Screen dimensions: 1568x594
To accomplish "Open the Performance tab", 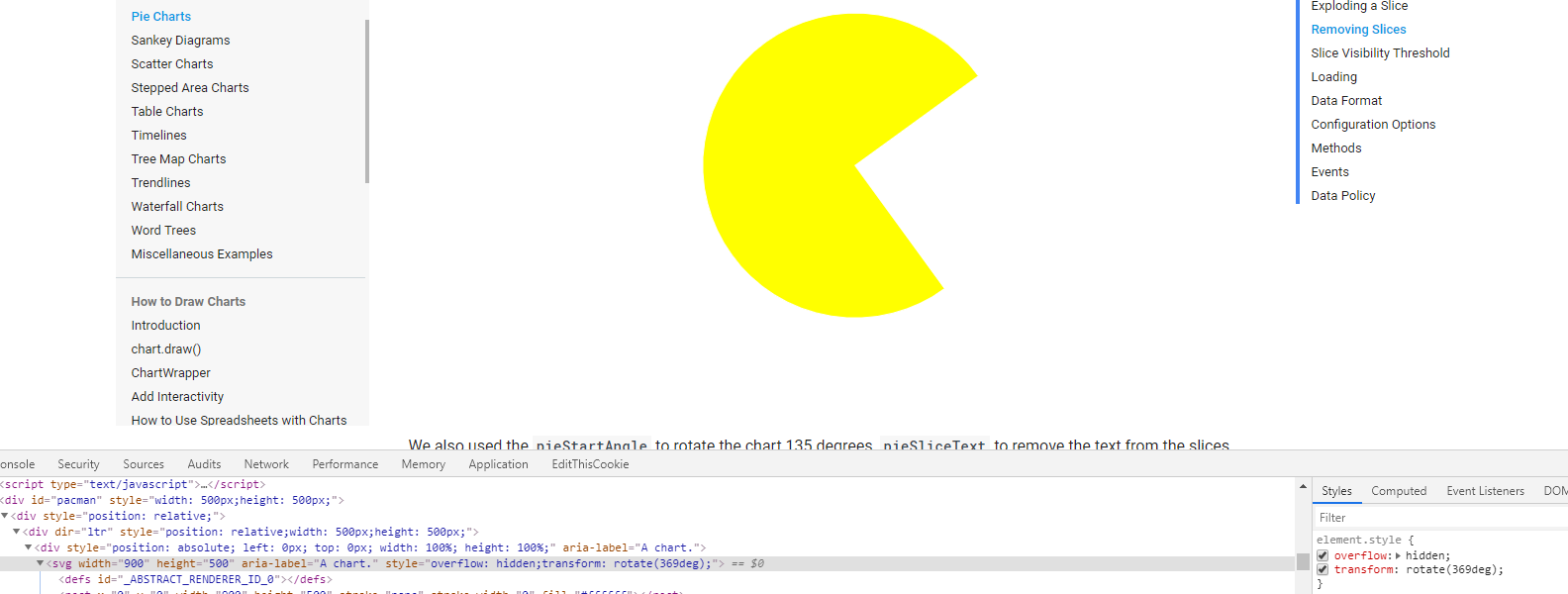I will [x=344, y=464].
